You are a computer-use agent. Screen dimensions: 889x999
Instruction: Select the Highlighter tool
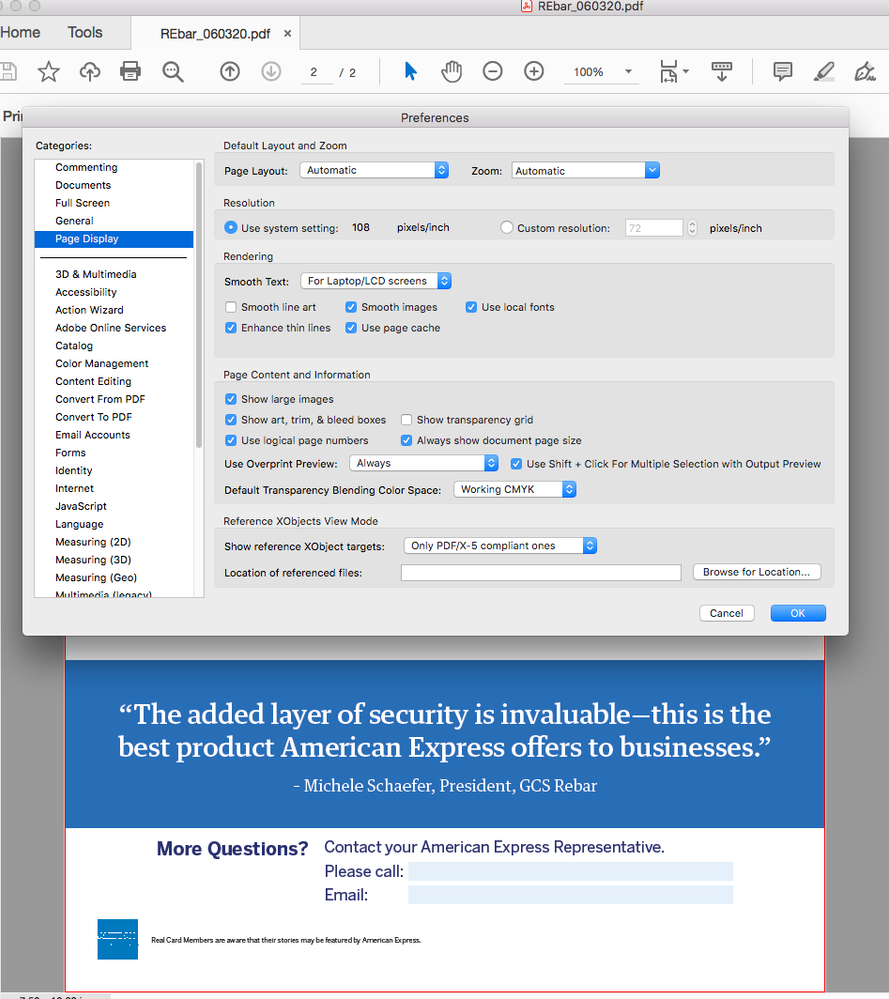(x=822, y=71)
